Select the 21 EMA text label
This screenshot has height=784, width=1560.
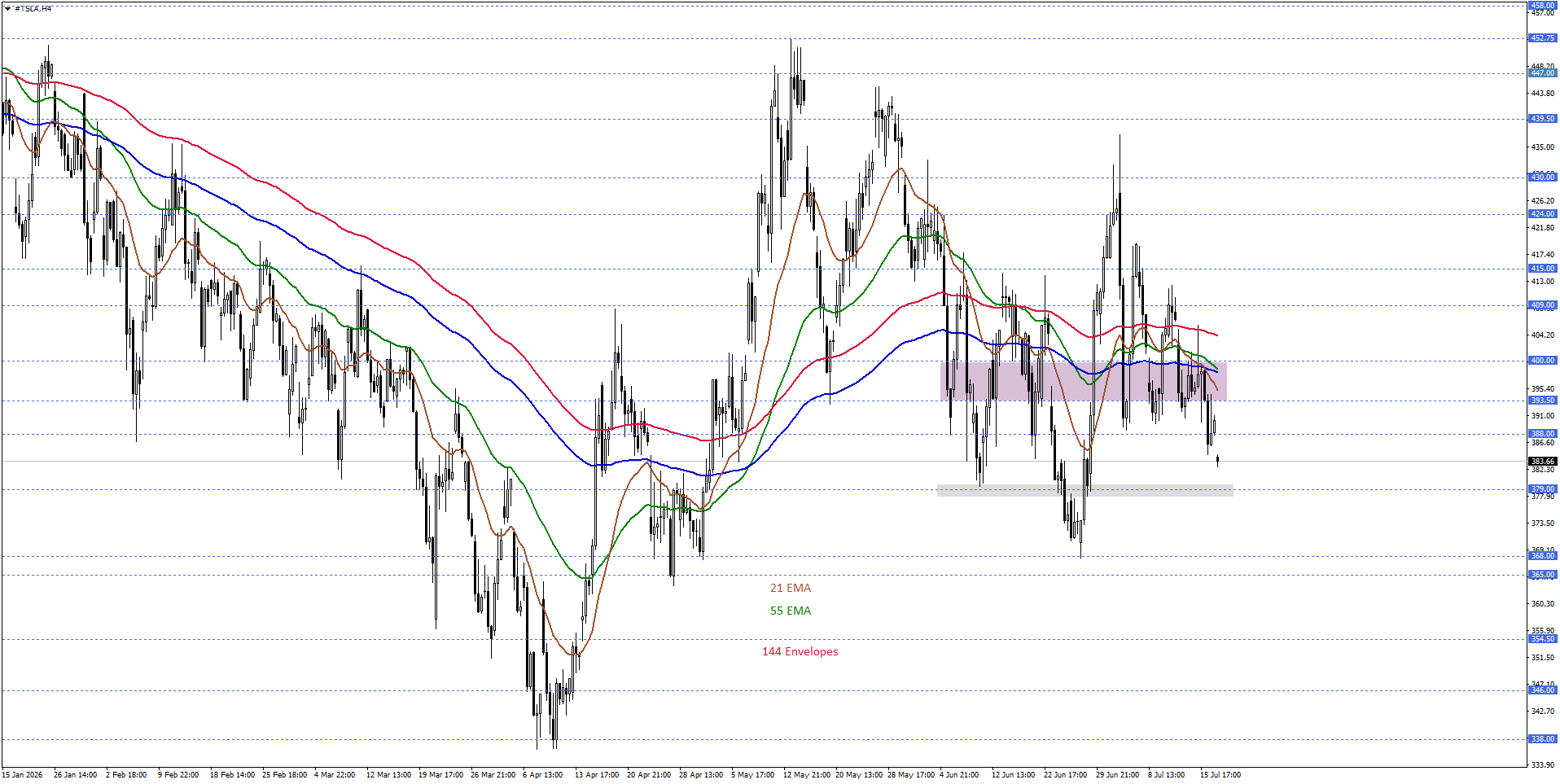791,588
